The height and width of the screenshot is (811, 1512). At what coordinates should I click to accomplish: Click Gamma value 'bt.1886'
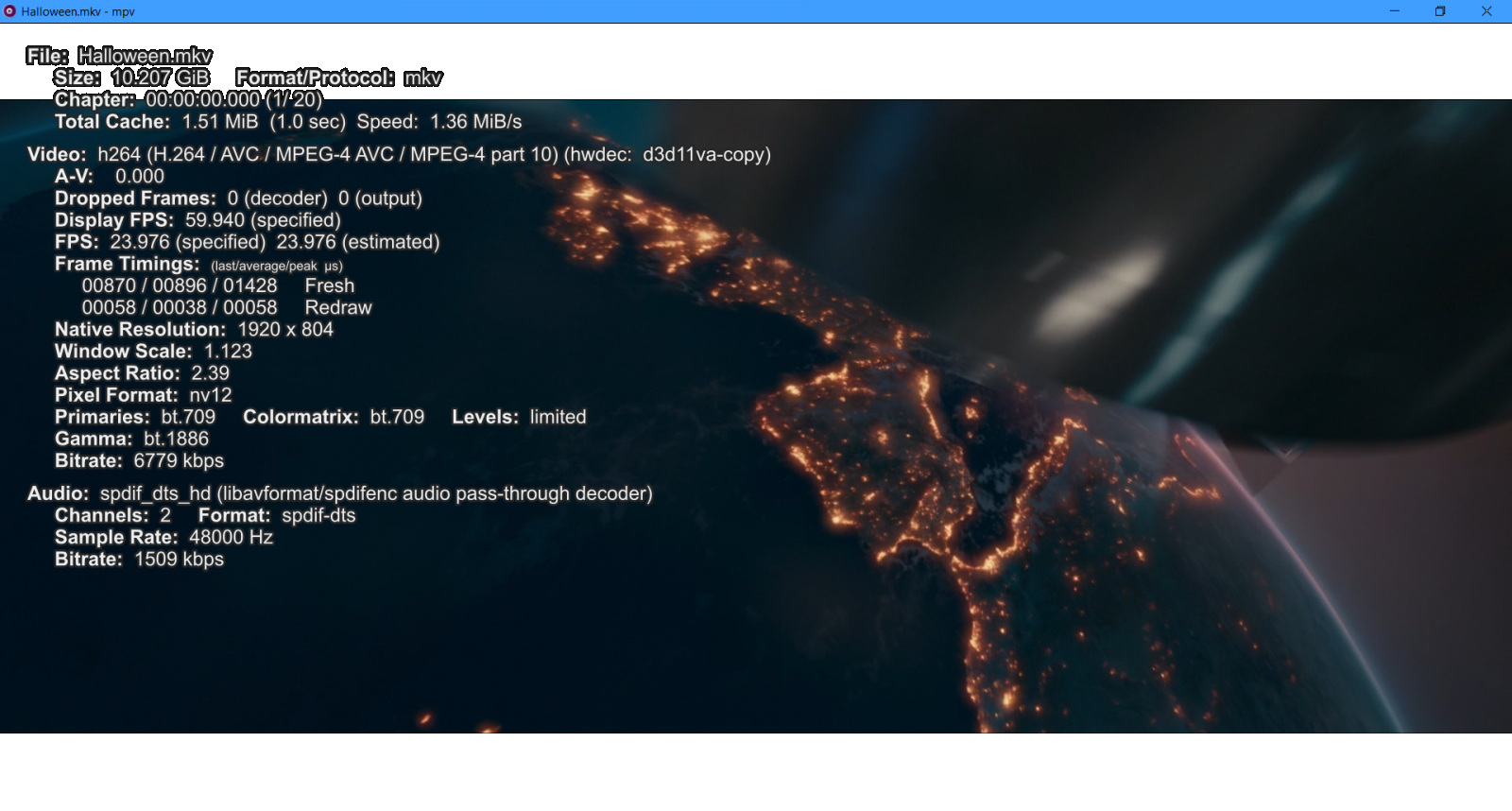pos(176,439)
